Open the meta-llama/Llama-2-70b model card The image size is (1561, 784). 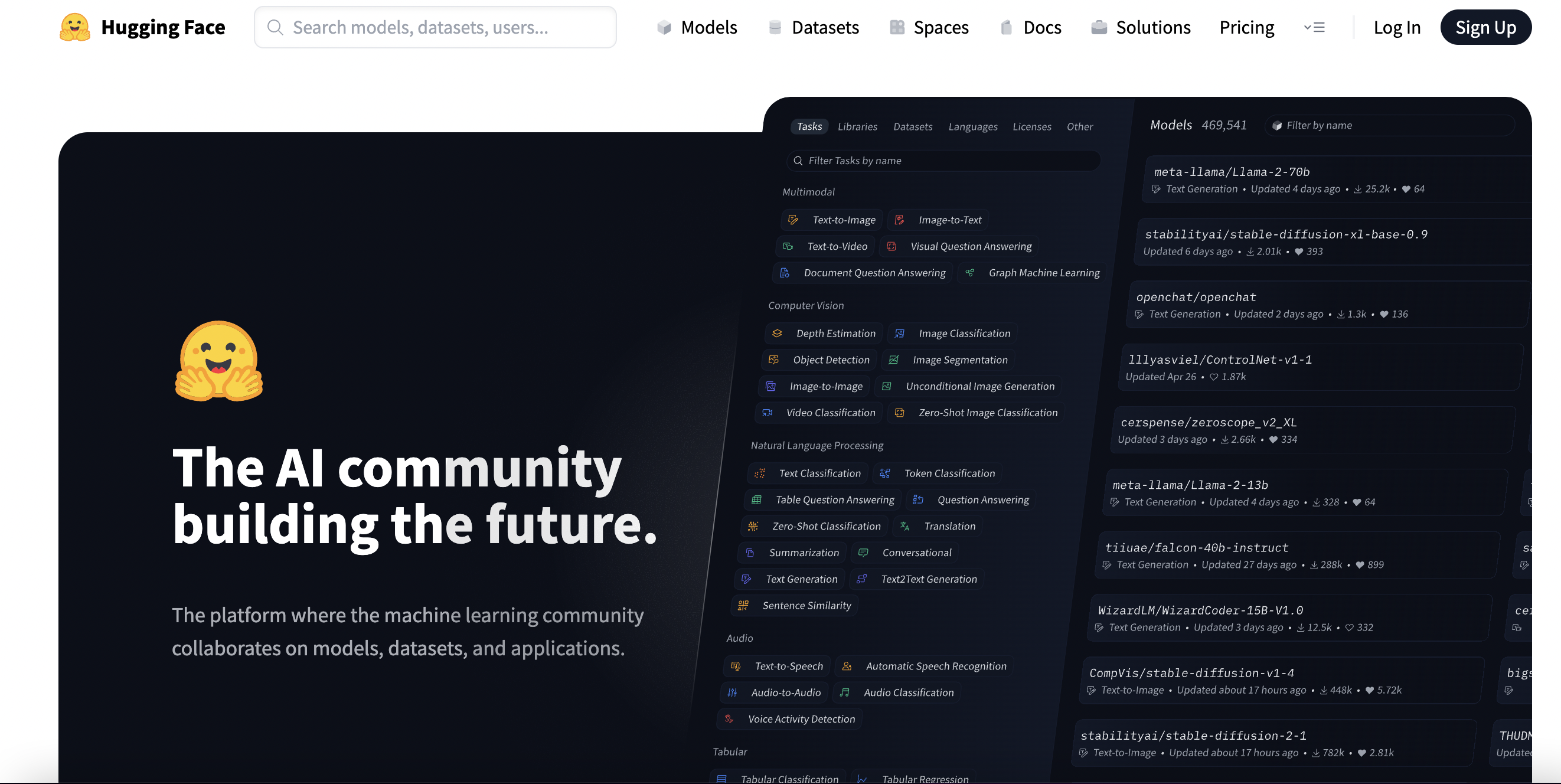point(1337,179)
